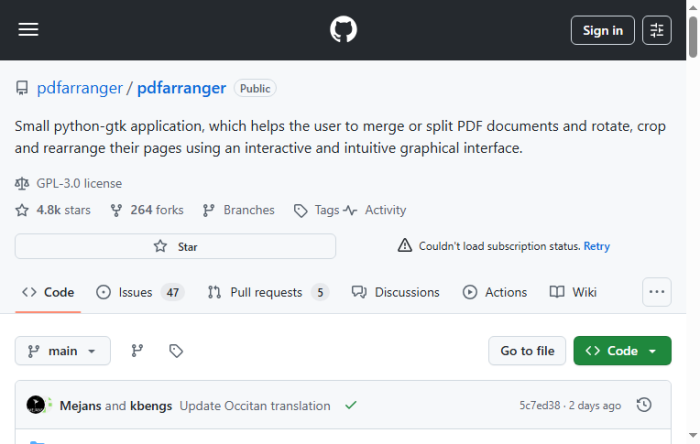This screenshot has height=444, width=700.
Task: Click the vertical scrollbar thumb
Action: coord(693,37)
